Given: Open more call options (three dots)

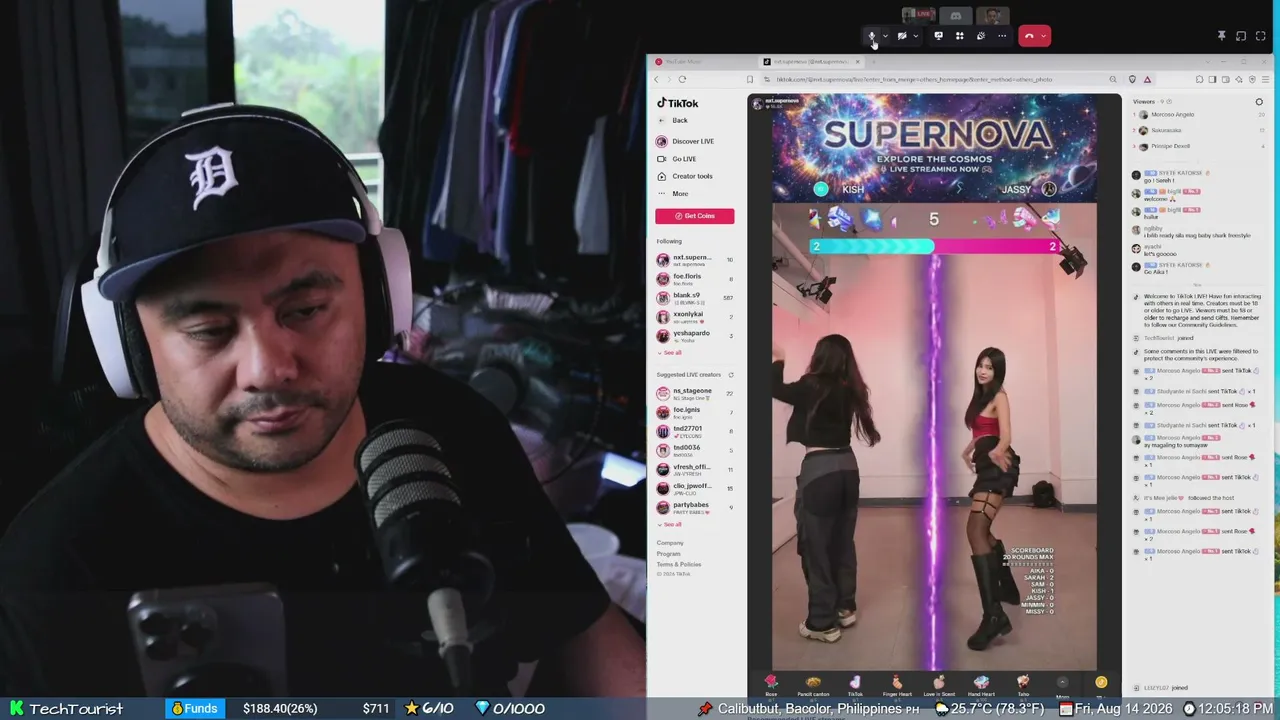Looking at the screenshot, I should (x=1002, y=36).
